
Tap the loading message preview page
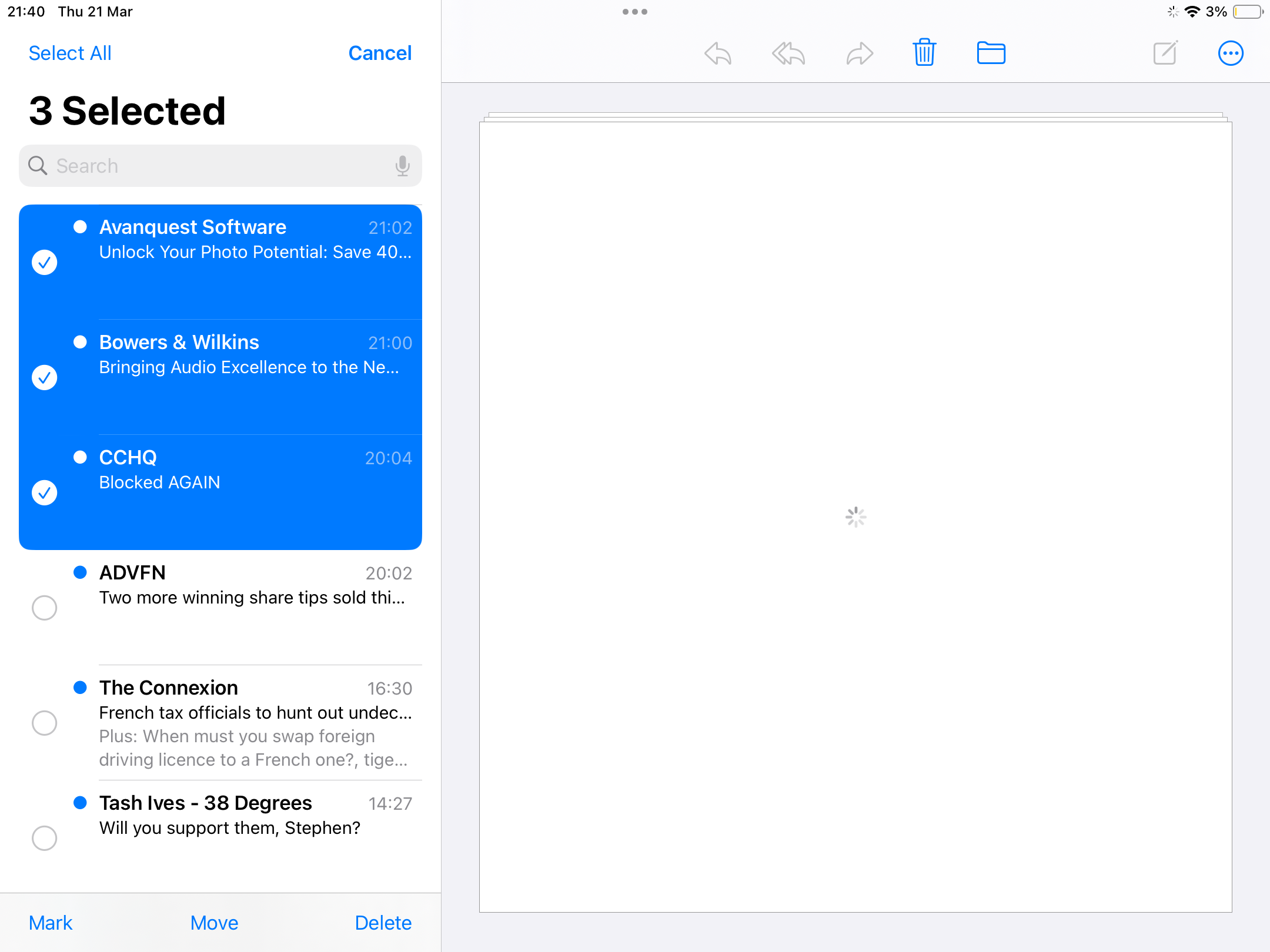click(855, 517)
